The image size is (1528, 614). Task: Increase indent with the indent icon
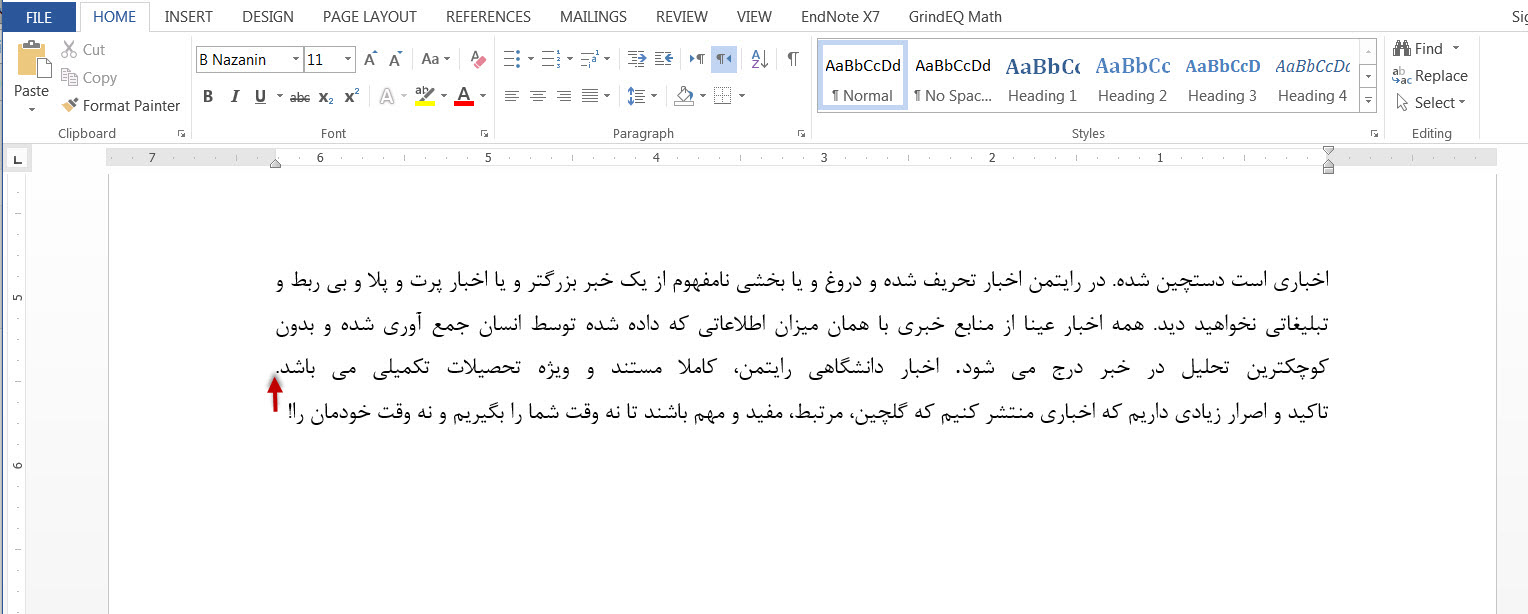[x=664, y=60]
